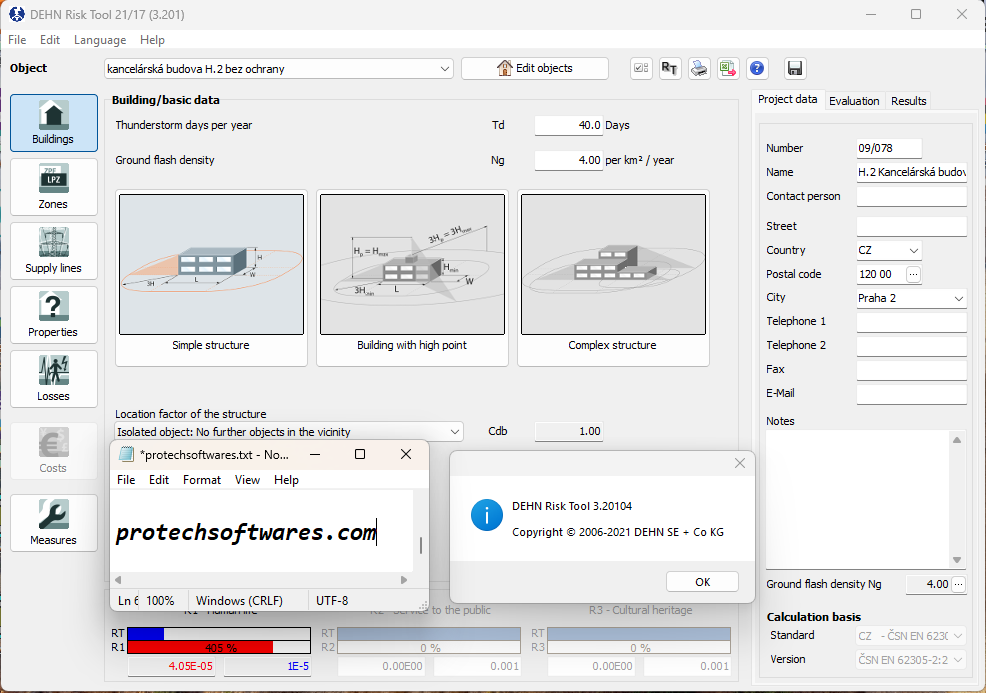This screenshot has height=693, width=986.
Task: Click the E-Mail field
Action: [x=912, y=394]
